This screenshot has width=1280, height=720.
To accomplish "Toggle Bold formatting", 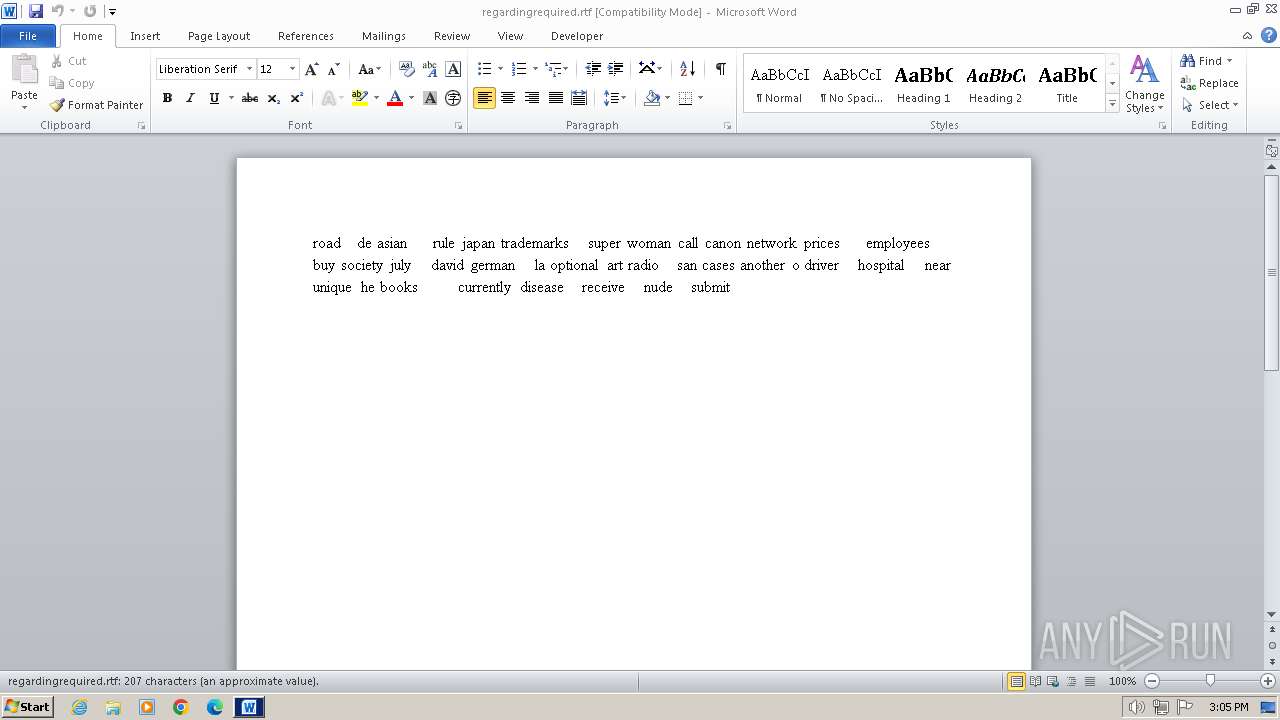I will [x=167, y=98].
